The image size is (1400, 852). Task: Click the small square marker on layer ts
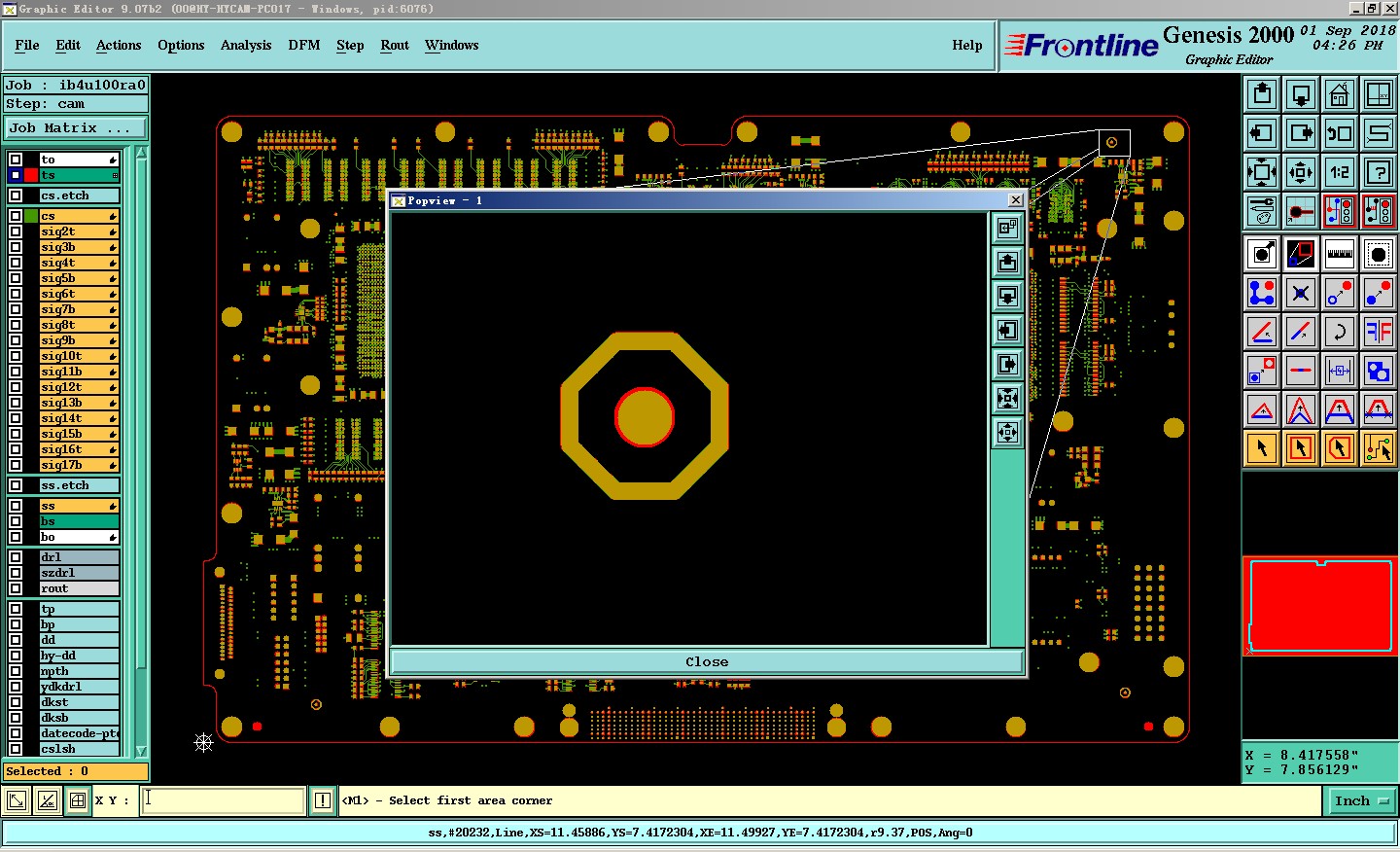pyautogui.click(x=115, y=176)
